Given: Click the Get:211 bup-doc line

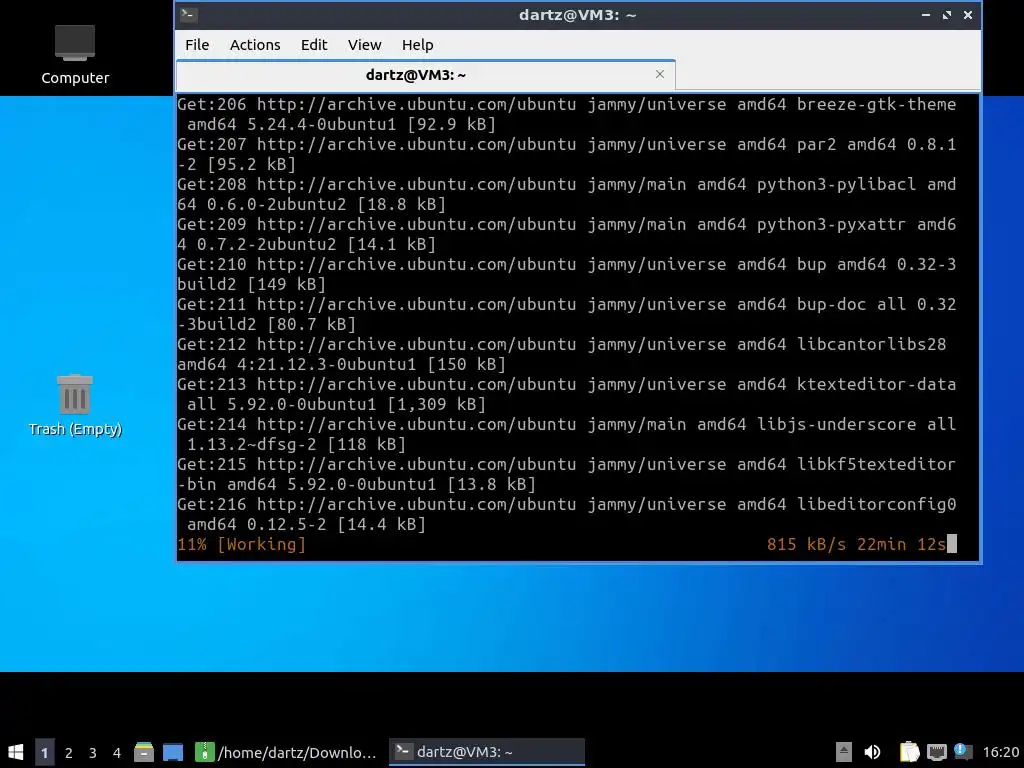Looking at the screenshot, I should coord(567,314).
